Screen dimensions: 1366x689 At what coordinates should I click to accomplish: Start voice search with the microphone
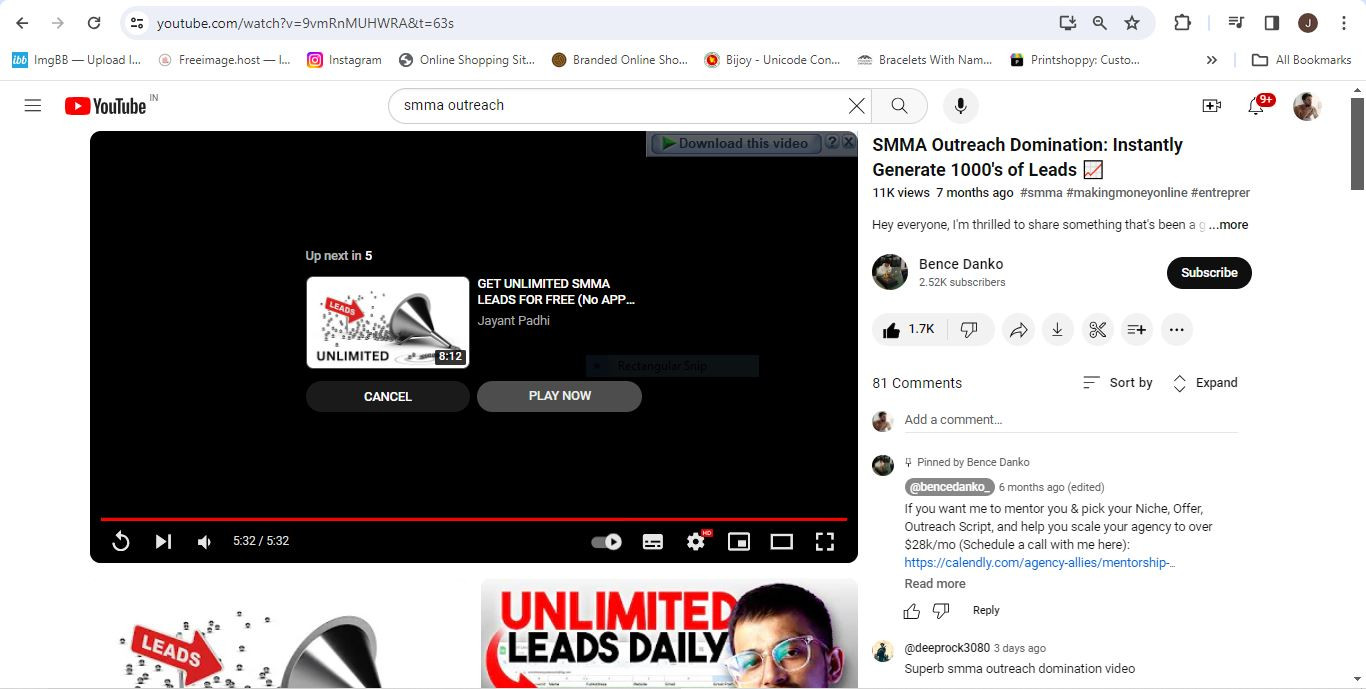960,105
